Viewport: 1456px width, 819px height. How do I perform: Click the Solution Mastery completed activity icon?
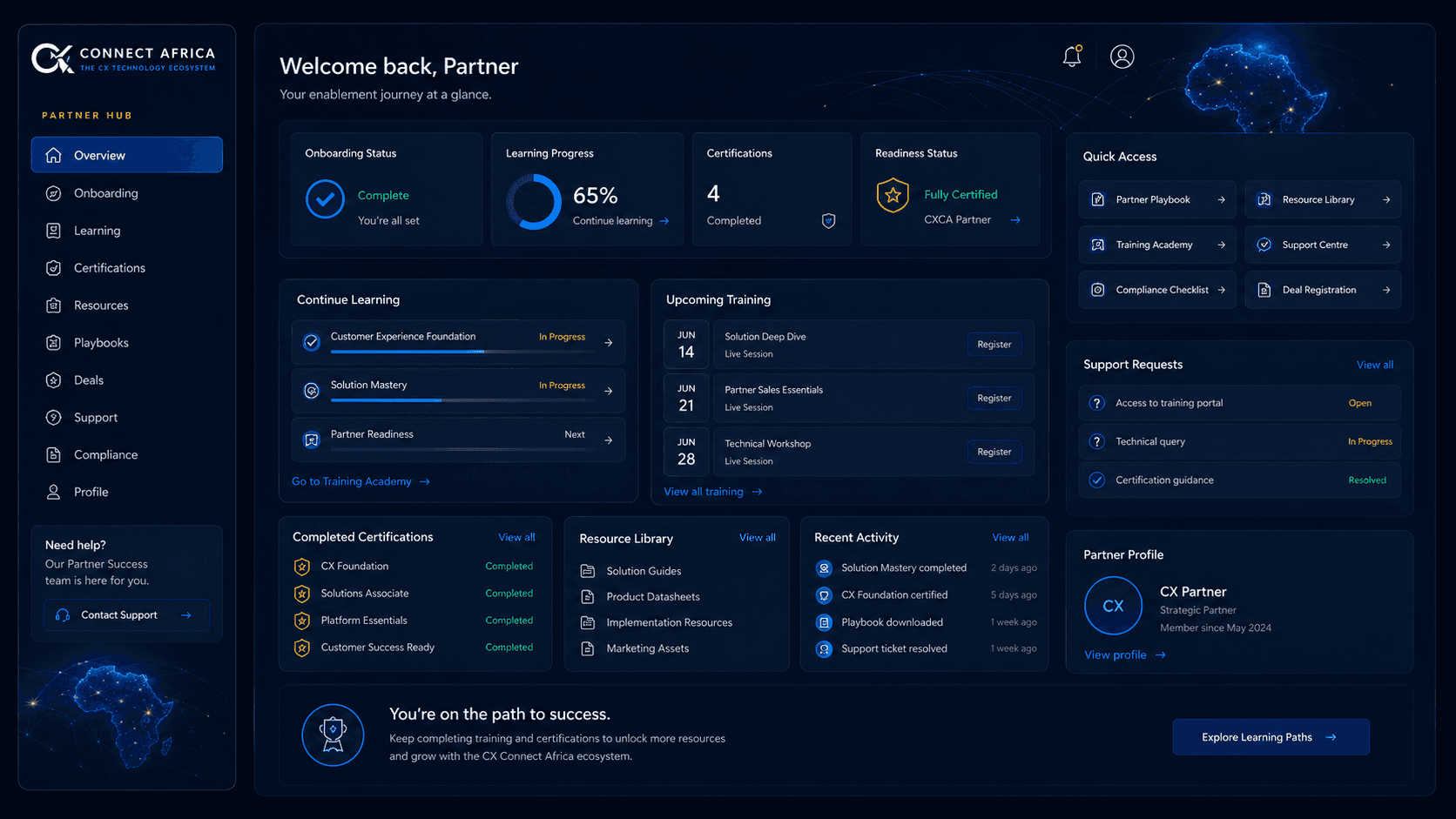[x=824, y=568]
